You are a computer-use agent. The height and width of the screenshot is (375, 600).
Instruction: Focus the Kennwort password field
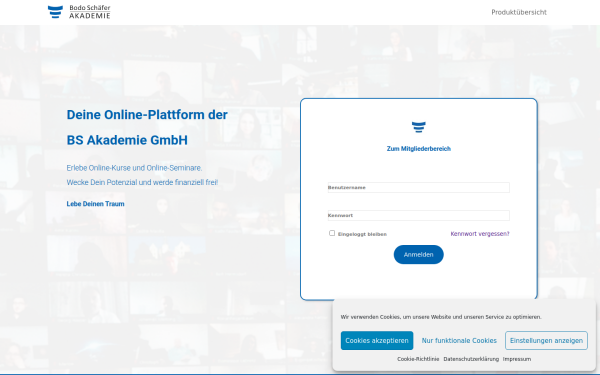[419, 215]
